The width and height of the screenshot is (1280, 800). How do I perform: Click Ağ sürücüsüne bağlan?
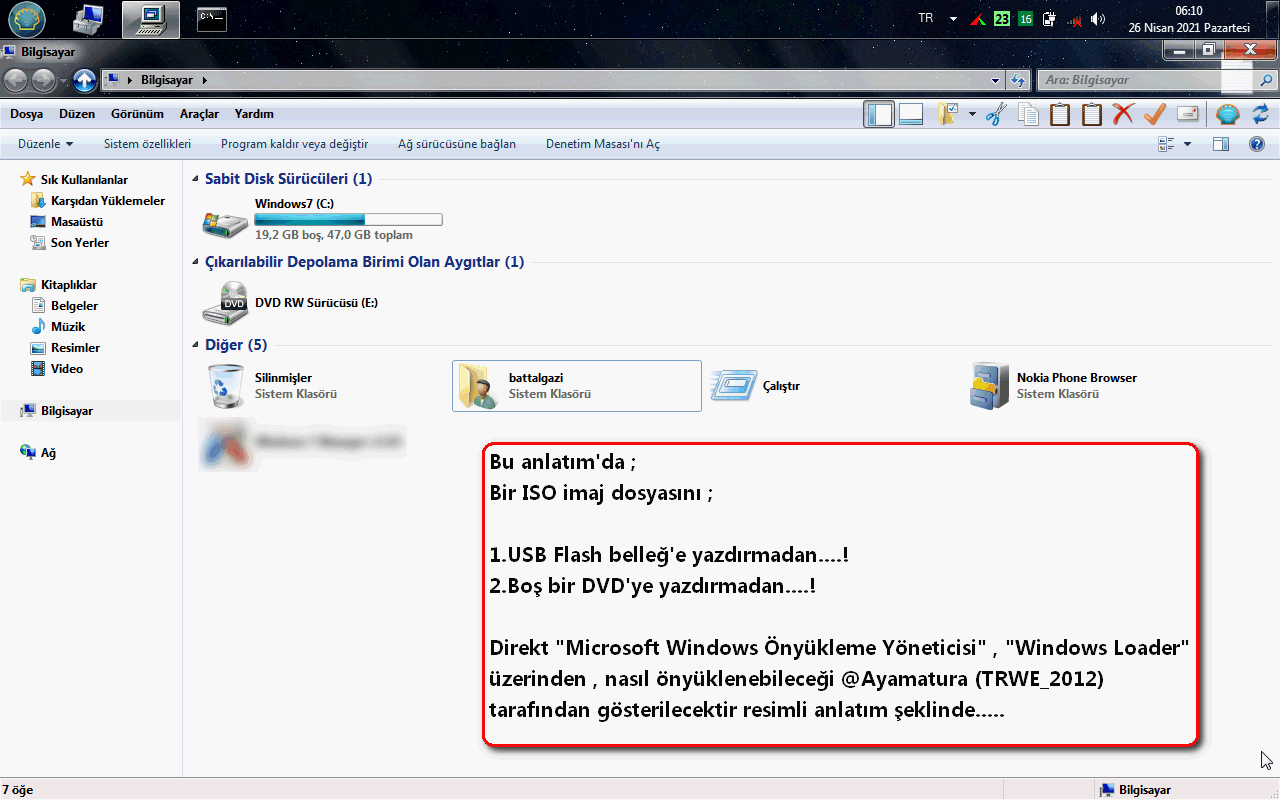[x=457, y=144]
